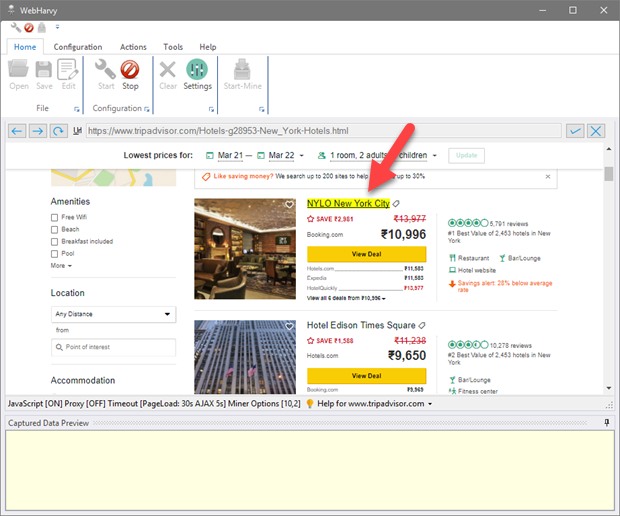Open the Tools ribbon tab
This screenshot has height=516, width=620.
pos(173,47)
